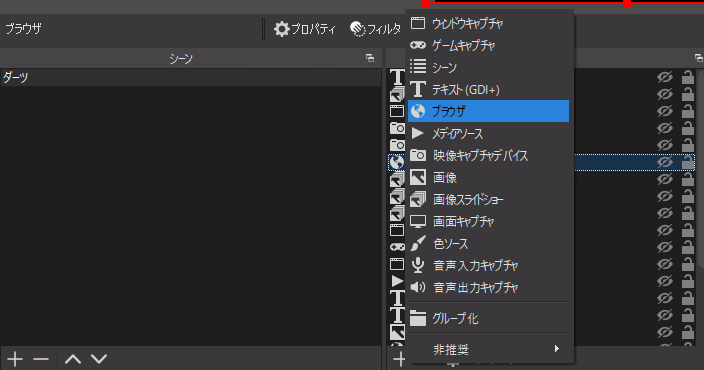Click the sources list vertical scrollbar
This screenshot has width=704, height=370.
(700, 169)
